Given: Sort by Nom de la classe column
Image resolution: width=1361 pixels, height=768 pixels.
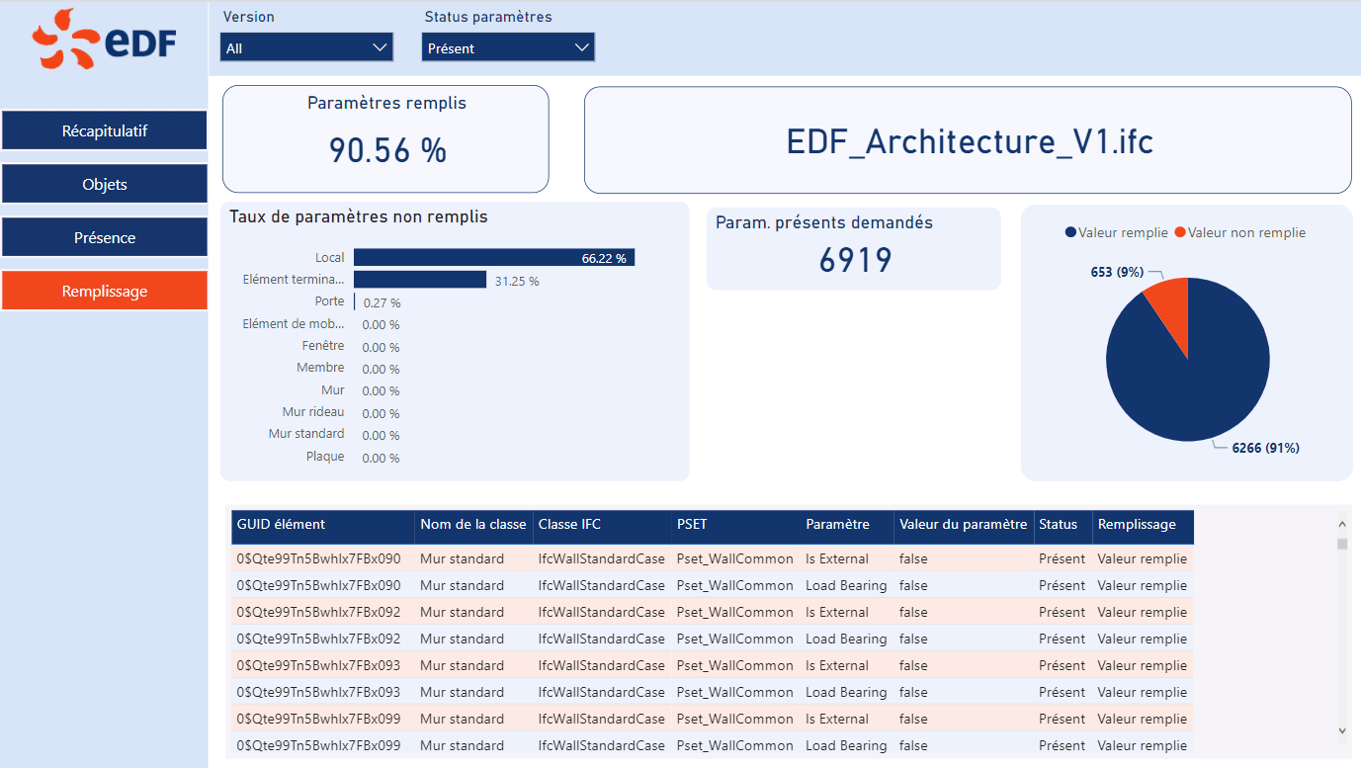Looking at the screenshot, I should 473,525.
